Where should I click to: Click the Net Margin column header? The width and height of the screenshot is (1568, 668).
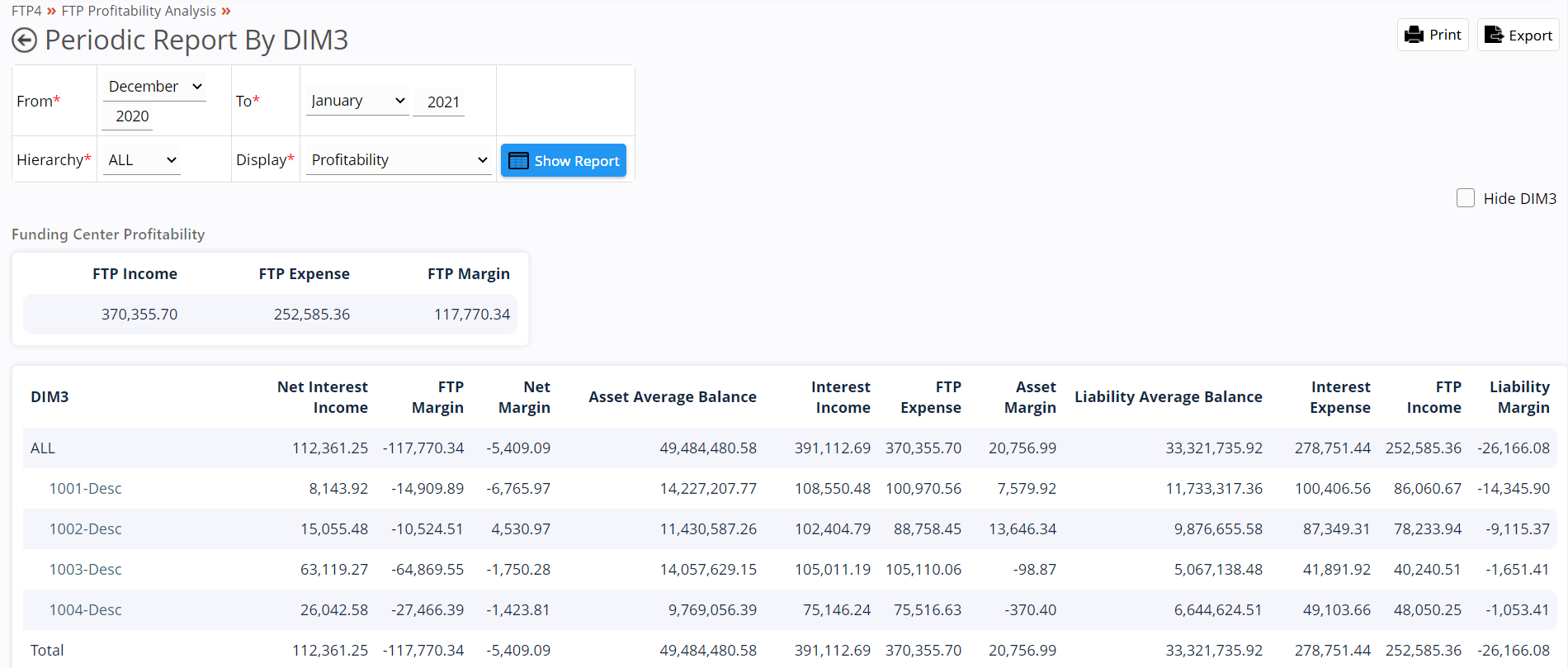tap(524, 397)
